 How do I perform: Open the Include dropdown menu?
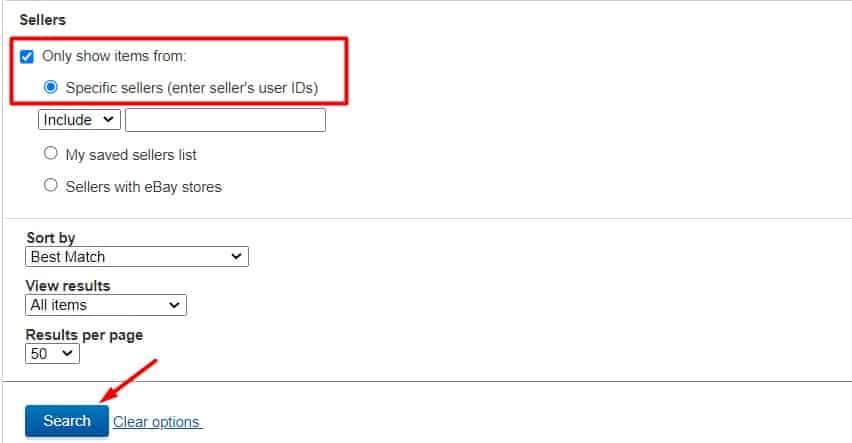click(79, 120)
